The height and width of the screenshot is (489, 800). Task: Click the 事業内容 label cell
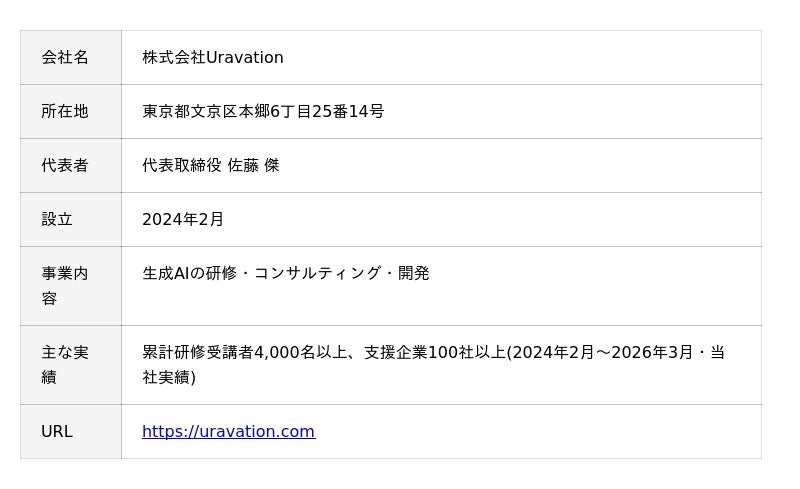point(71,286)
